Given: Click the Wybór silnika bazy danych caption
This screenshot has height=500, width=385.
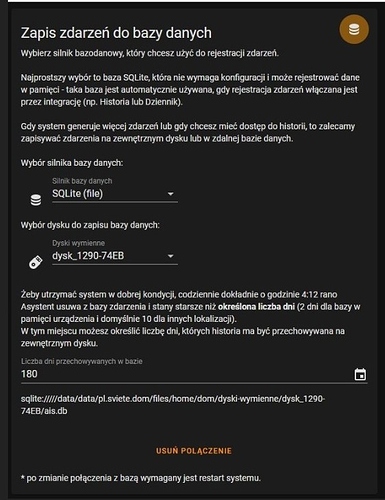Looking at the screenshot, I should point(72,163).
